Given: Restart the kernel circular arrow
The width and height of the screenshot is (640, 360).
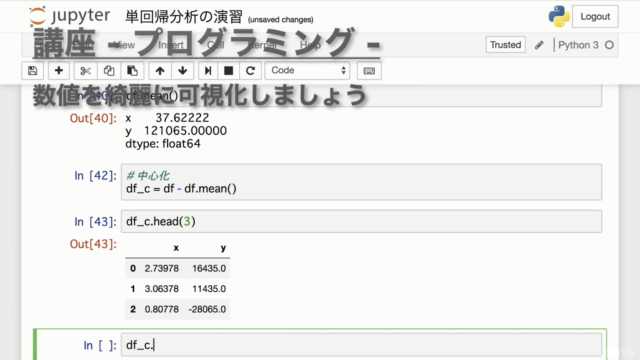Looking at the screenshot, I should tap(250, 71).
